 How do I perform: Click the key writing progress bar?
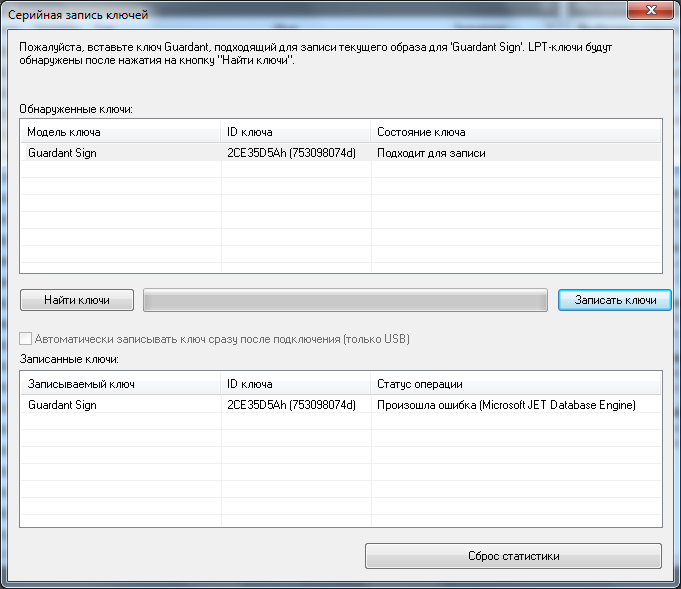[x=345, y=300]
